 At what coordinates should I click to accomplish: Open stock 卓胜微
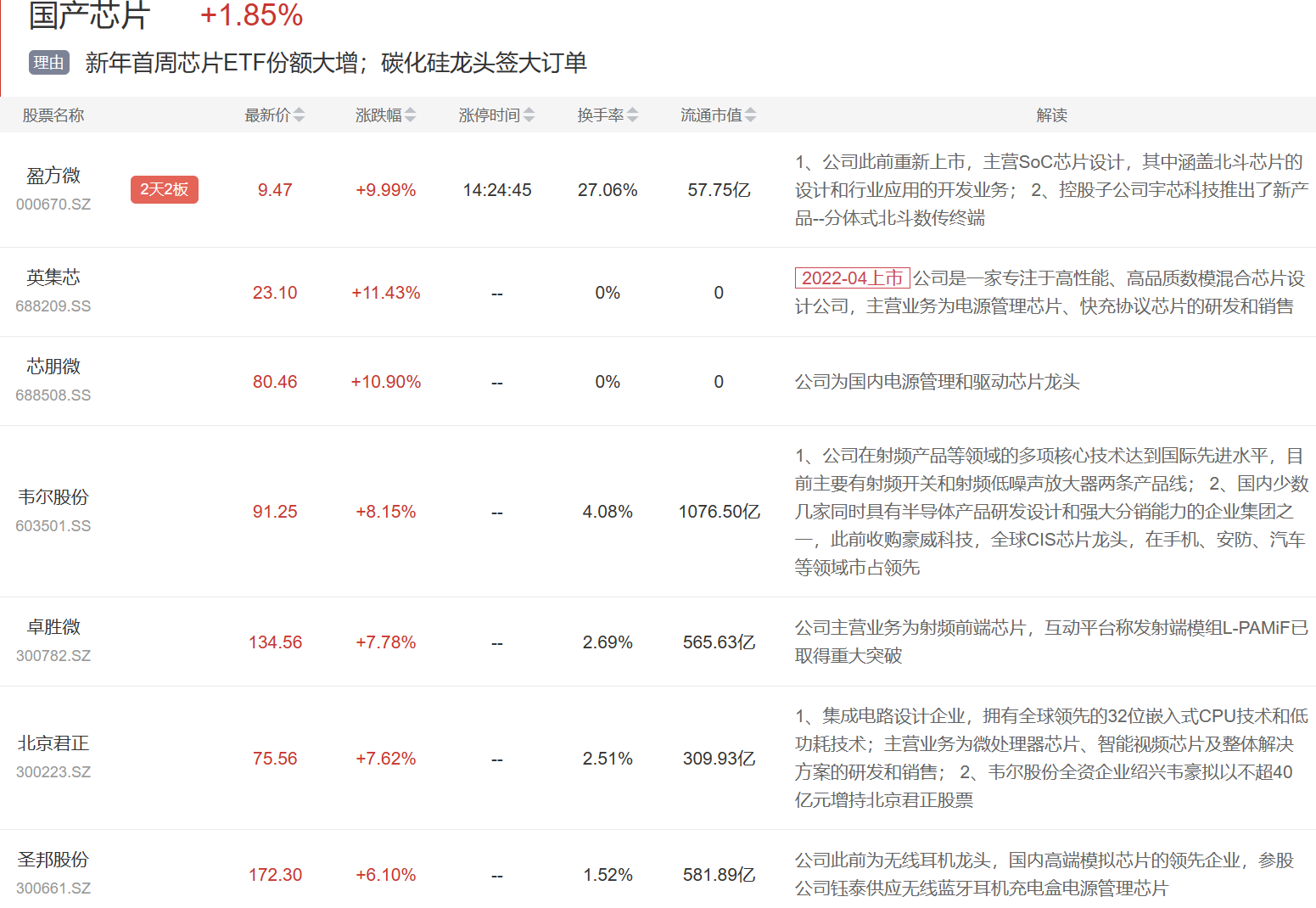53,627
